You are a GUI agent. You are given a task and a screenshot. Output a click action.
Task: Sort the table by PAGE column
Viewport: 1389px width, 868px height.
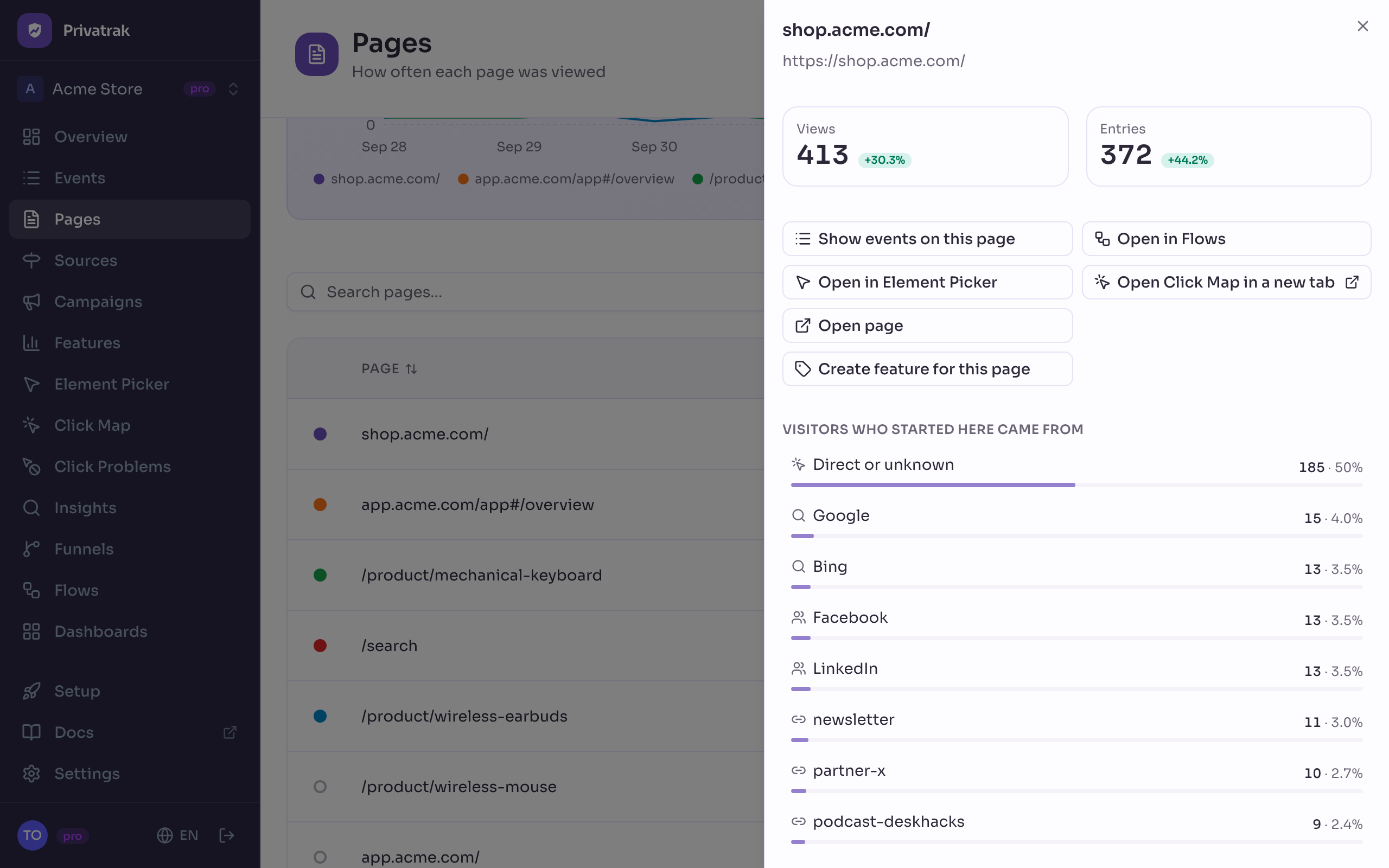tap(389, 368)
